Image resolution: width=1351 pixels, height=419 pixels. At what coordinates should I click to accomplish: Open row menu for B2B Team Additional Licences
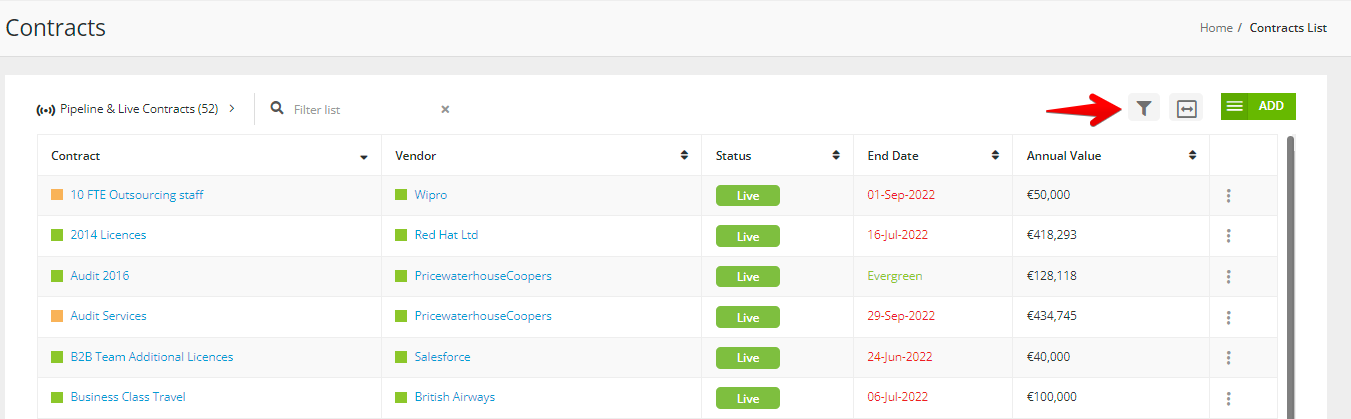1228,357
